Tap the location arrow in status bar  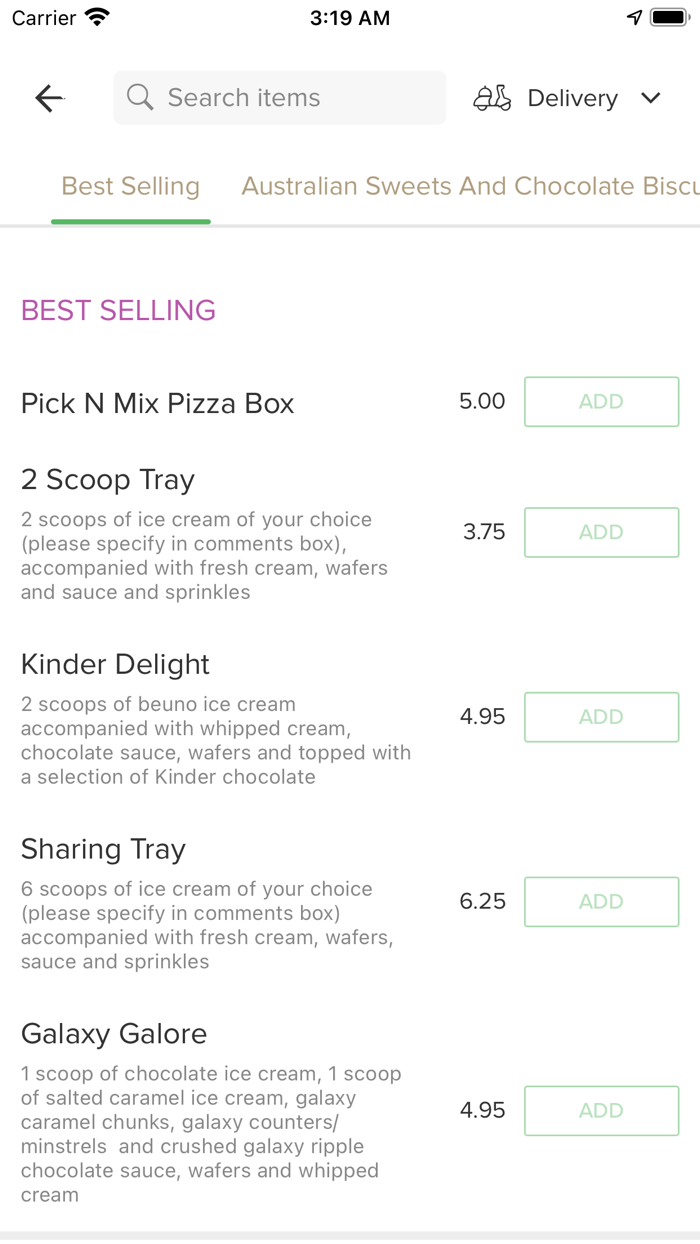(x=634, y=17)
